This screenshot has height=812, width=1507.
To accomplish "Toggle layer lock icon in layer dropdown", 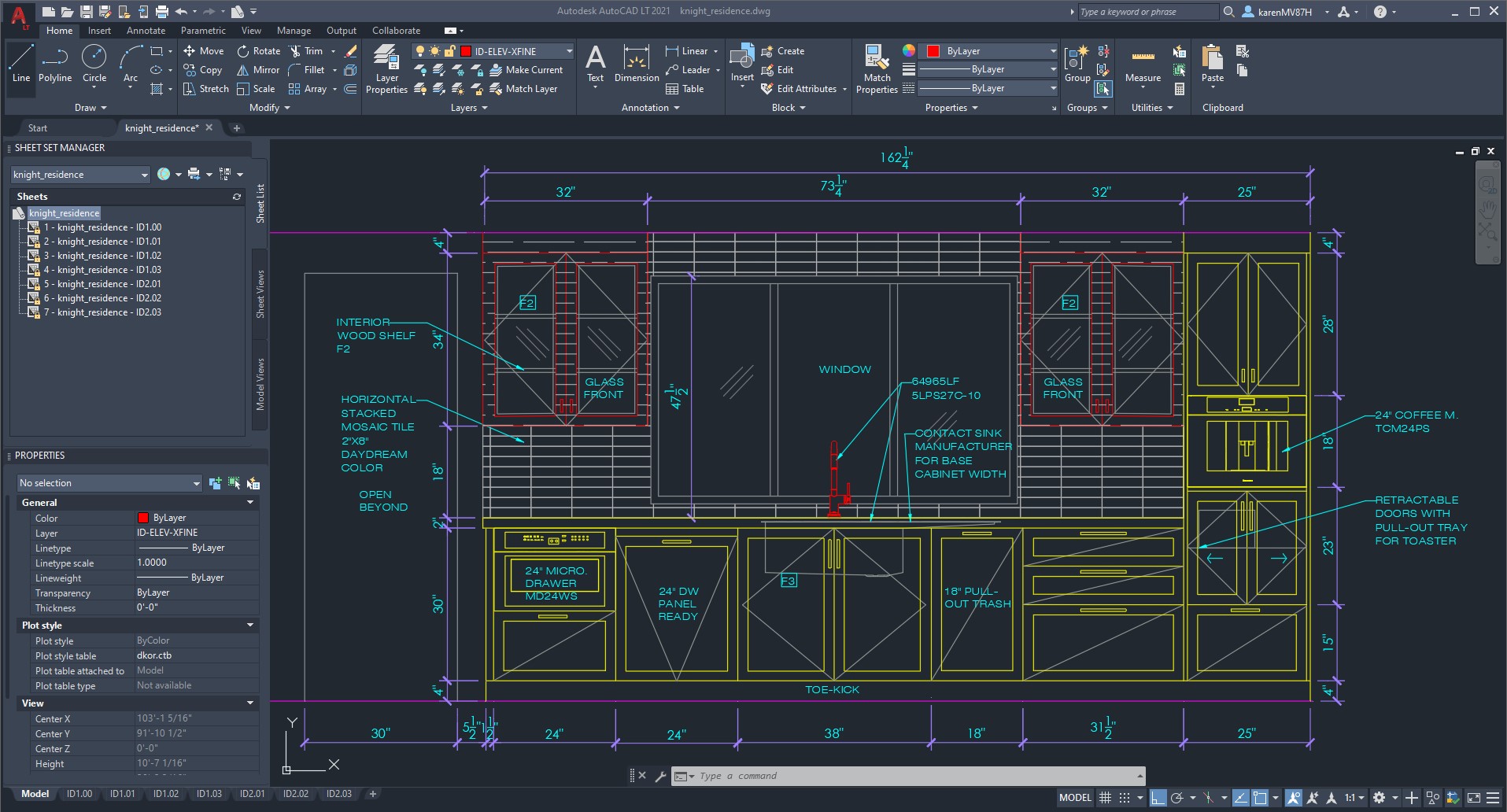I will coord(449,51).
